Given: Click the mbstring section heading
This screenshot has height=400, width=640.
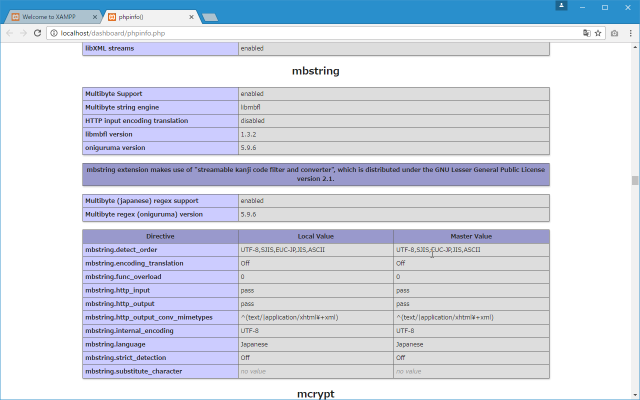Looking at the screenshot, I should coord(316,71).
